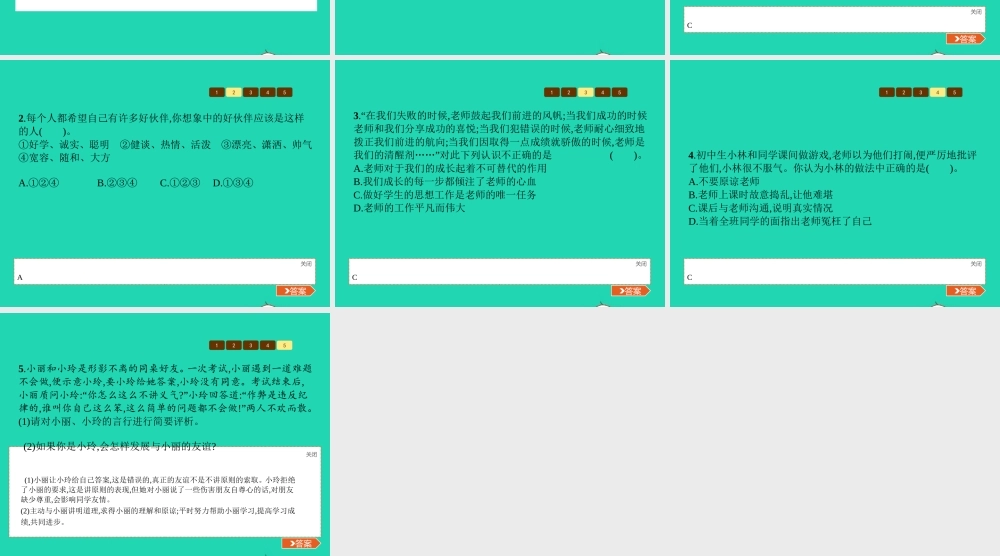Select page tab 4 on question 5 slide
Image resolution: width=1000 pixels, height=556 pixels.
(268, 346)
